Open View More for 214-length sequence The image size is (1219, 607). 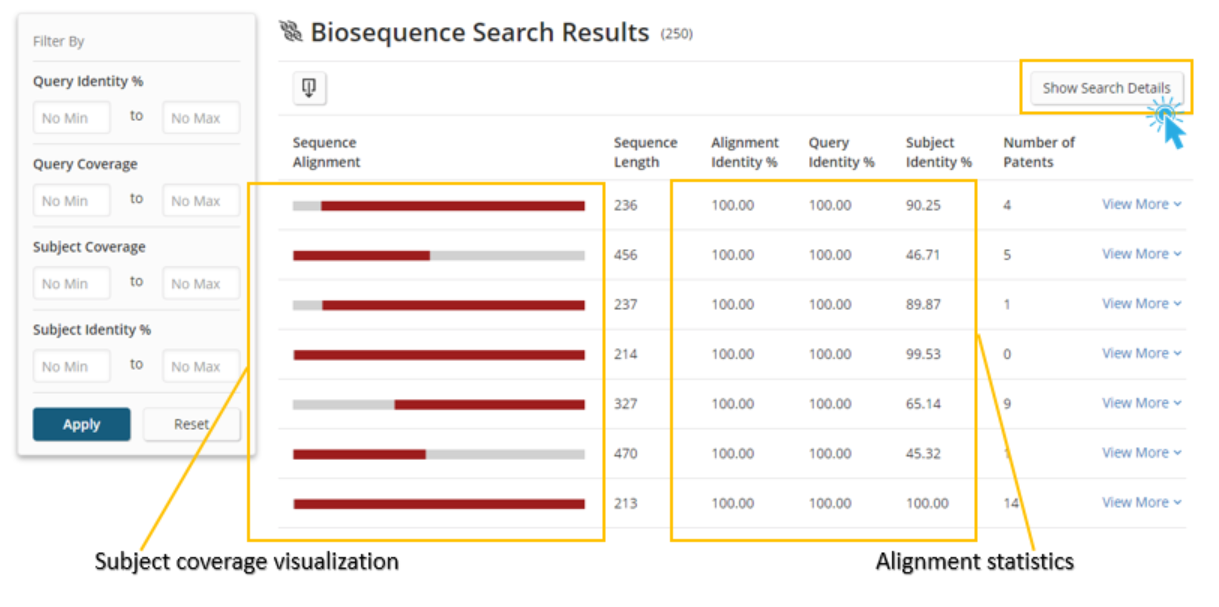pyautogui.click(x=1141, y=353)
